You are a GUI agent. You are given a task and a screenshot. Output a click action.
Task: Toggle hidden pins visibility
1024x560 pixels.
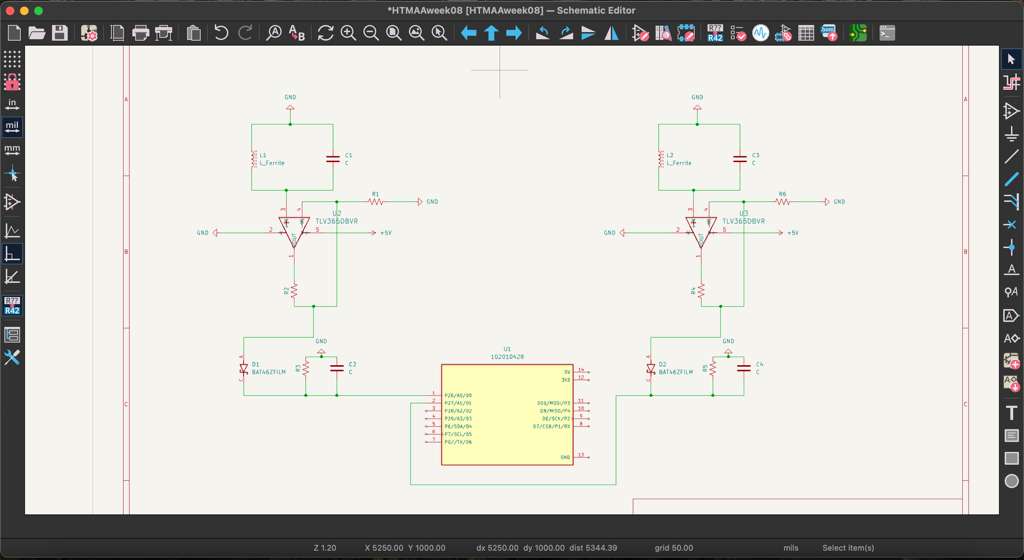pyautogui.click(x=12, y=202)
